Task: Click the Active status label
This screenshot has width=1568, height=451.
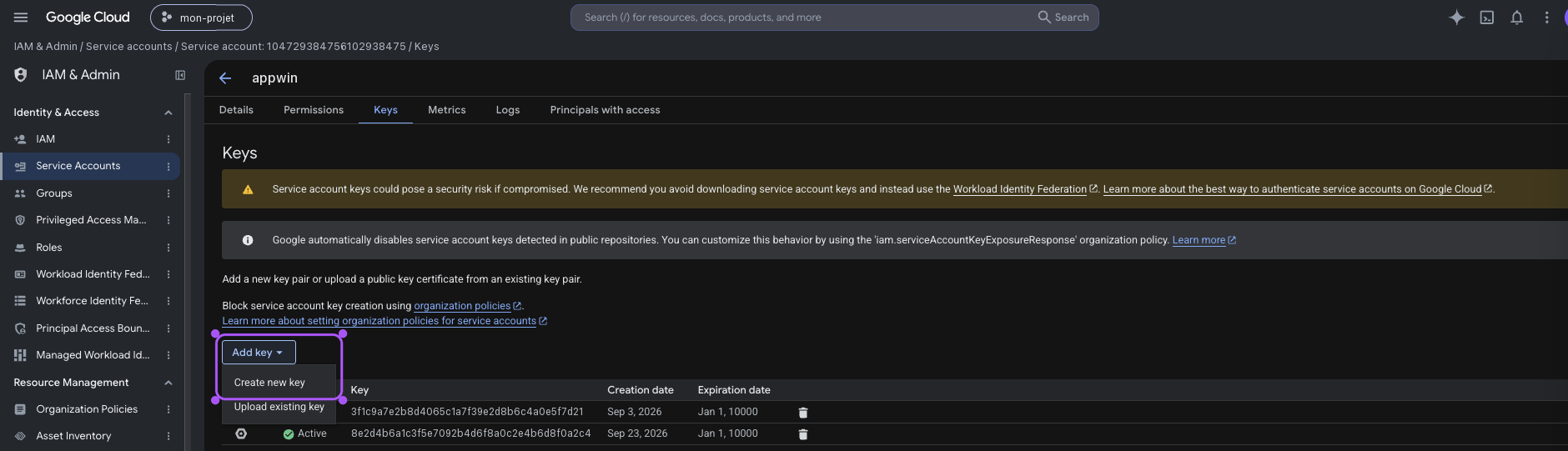Action: [x=312, y=433]
